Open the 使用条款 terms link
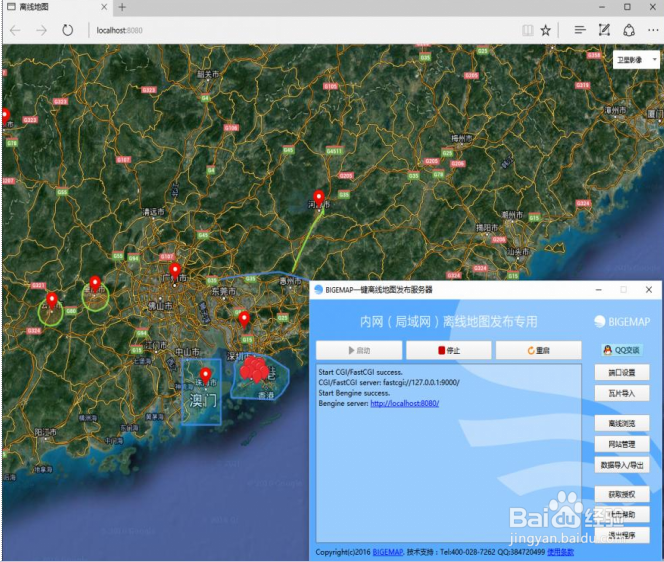664x562 pixels. pyautogui.click(x=560, y=552)
